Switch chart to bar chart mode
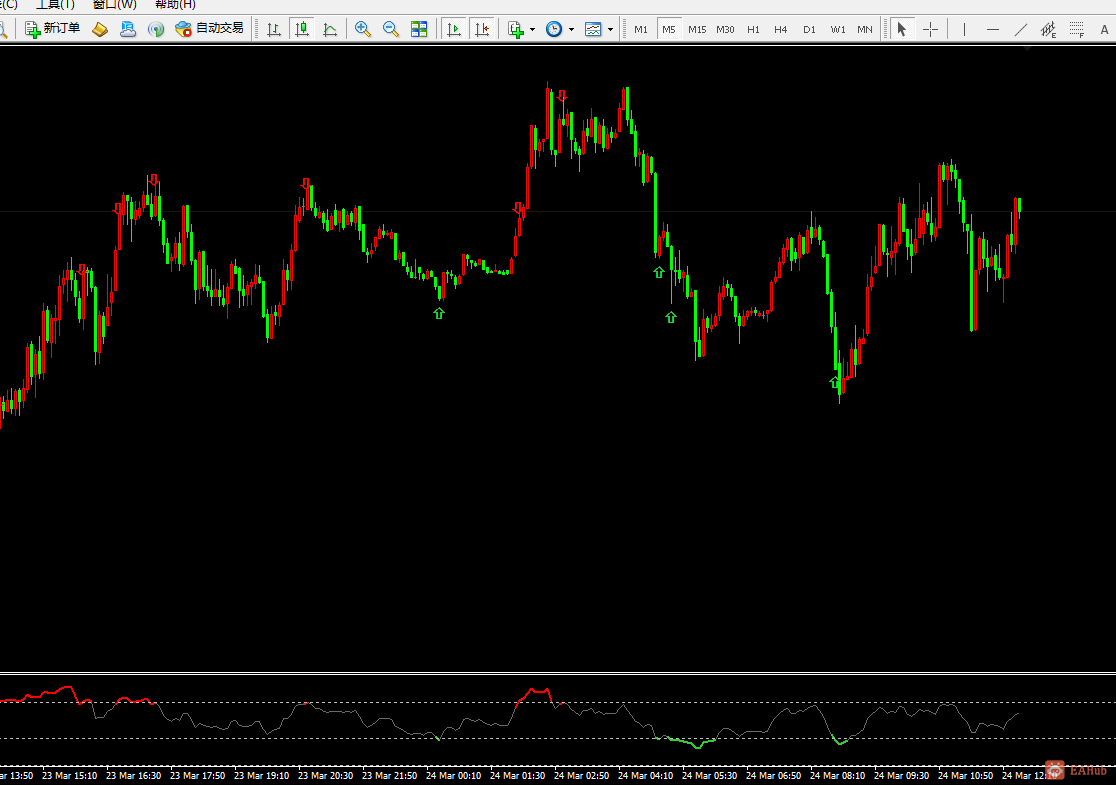This screenshot has height=785, width=1116. pyautogui.click(x=274, y=29)
